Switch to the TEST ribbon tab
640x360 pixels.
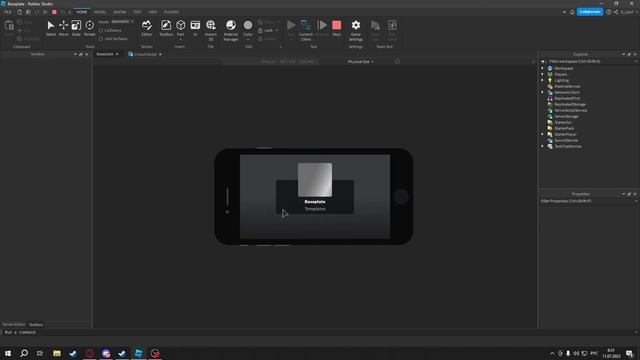click(137, 12)
